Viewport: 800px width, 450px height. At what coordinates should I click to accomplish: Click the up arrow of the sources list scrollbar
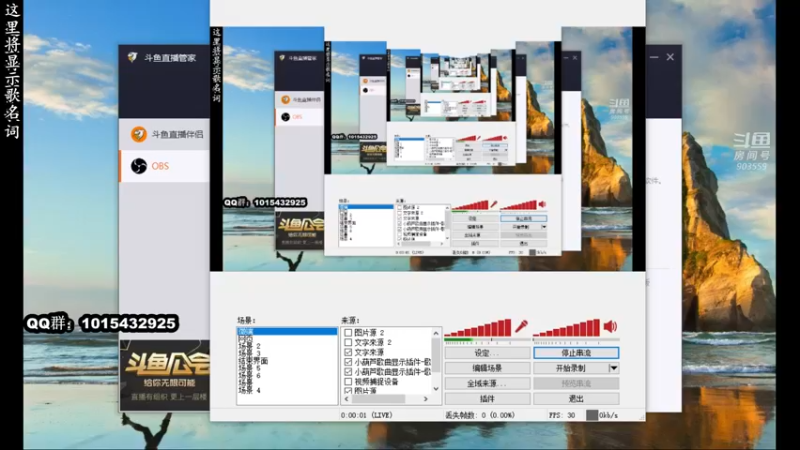(x=436, y=333)
